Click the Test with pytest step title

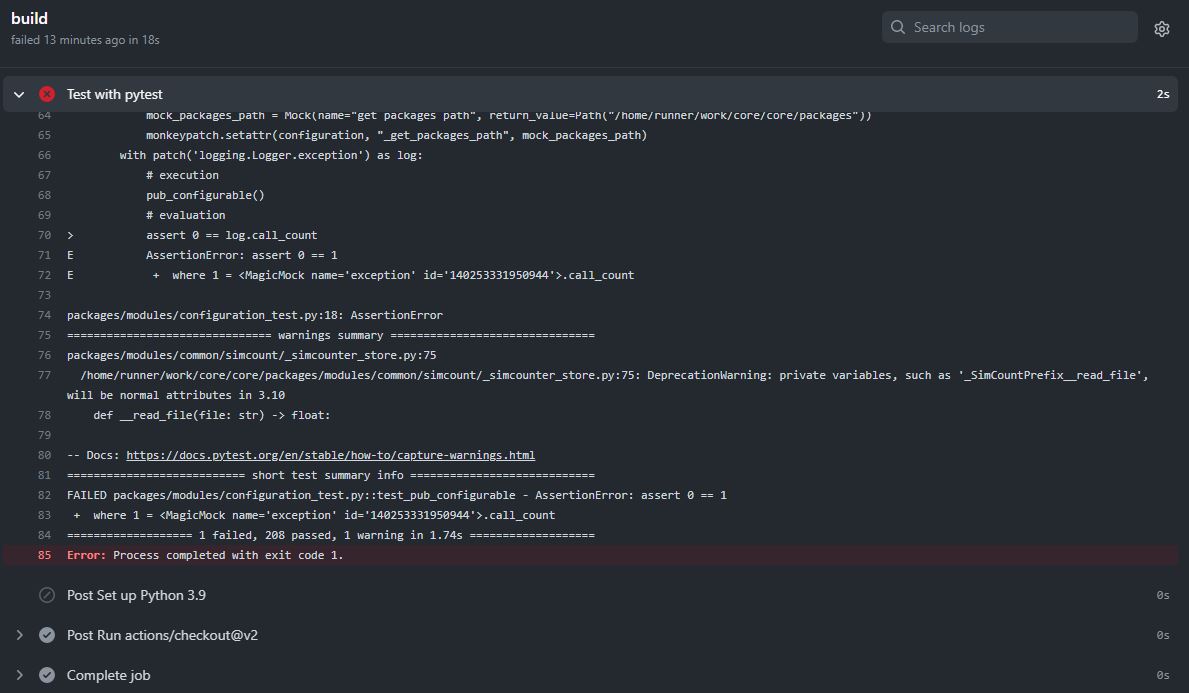tap(114, 94)
